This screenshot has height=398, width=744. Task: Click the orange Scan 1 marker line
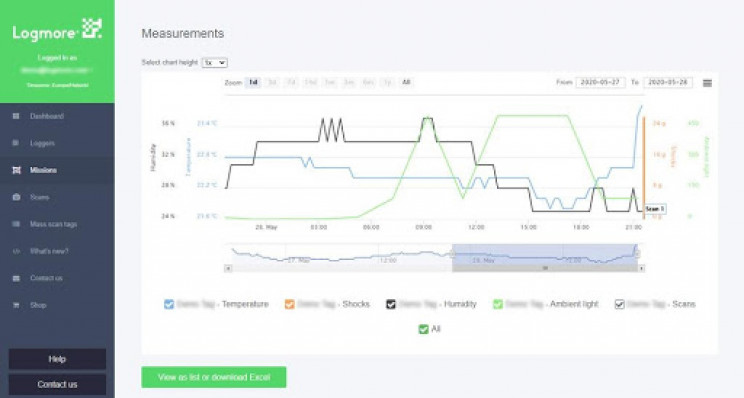tap(644, 167)
